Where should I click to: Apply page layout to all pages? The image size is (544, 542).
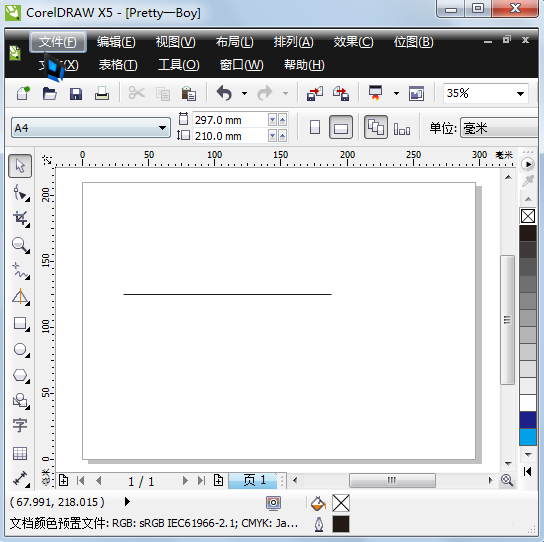pyautogui.click(x=376, y=127)
